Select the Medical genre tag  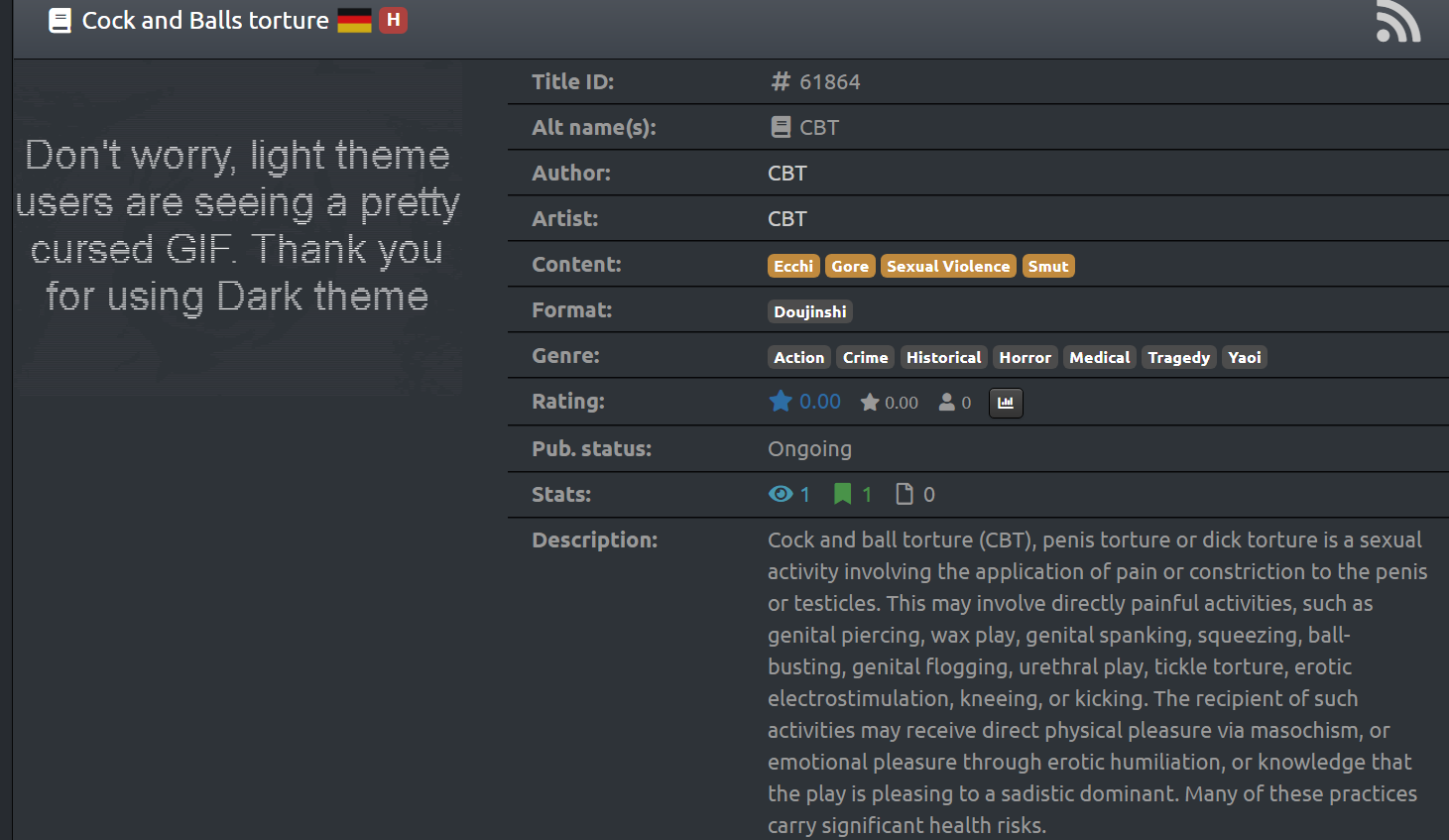[x=1099, y=357]
